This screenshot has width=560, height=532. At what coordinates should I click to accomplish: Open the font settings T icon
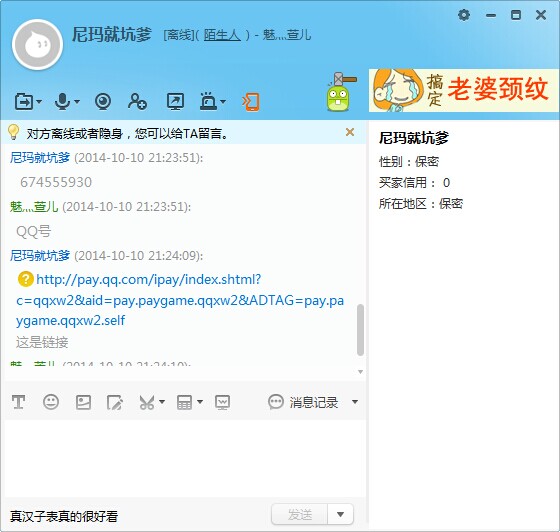(18, 402)
